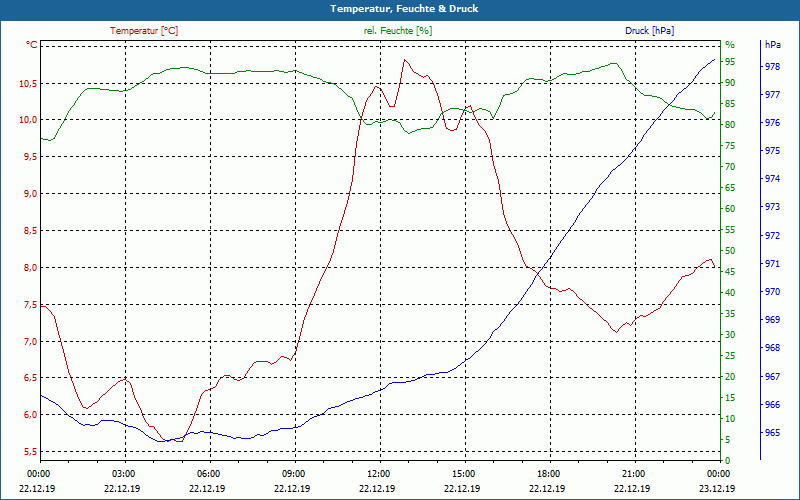Click the 20 tick on the humidity axis
800x500 pixels.
coord(730,377)
